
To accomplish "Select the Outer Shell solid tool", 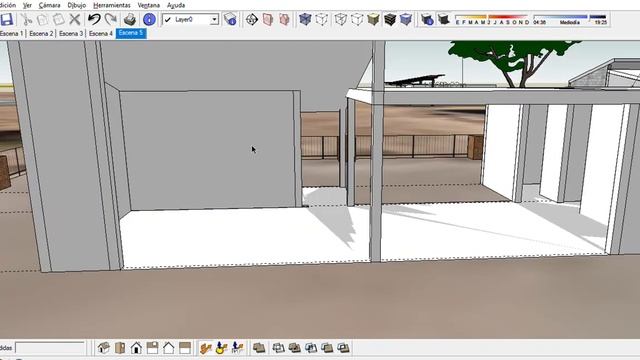I will [x=259, y=348].
